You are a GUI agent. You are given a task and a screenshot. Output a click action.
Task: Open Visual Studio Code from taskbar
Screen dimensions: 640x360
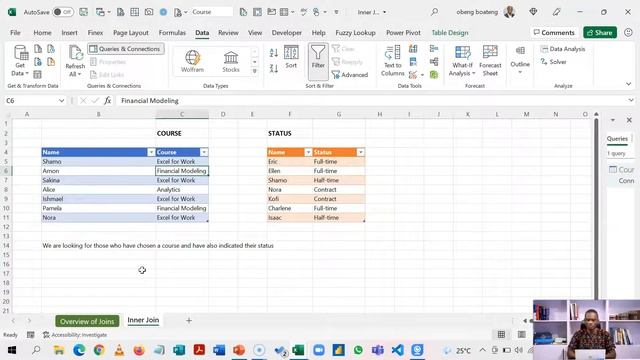(398, 350)
